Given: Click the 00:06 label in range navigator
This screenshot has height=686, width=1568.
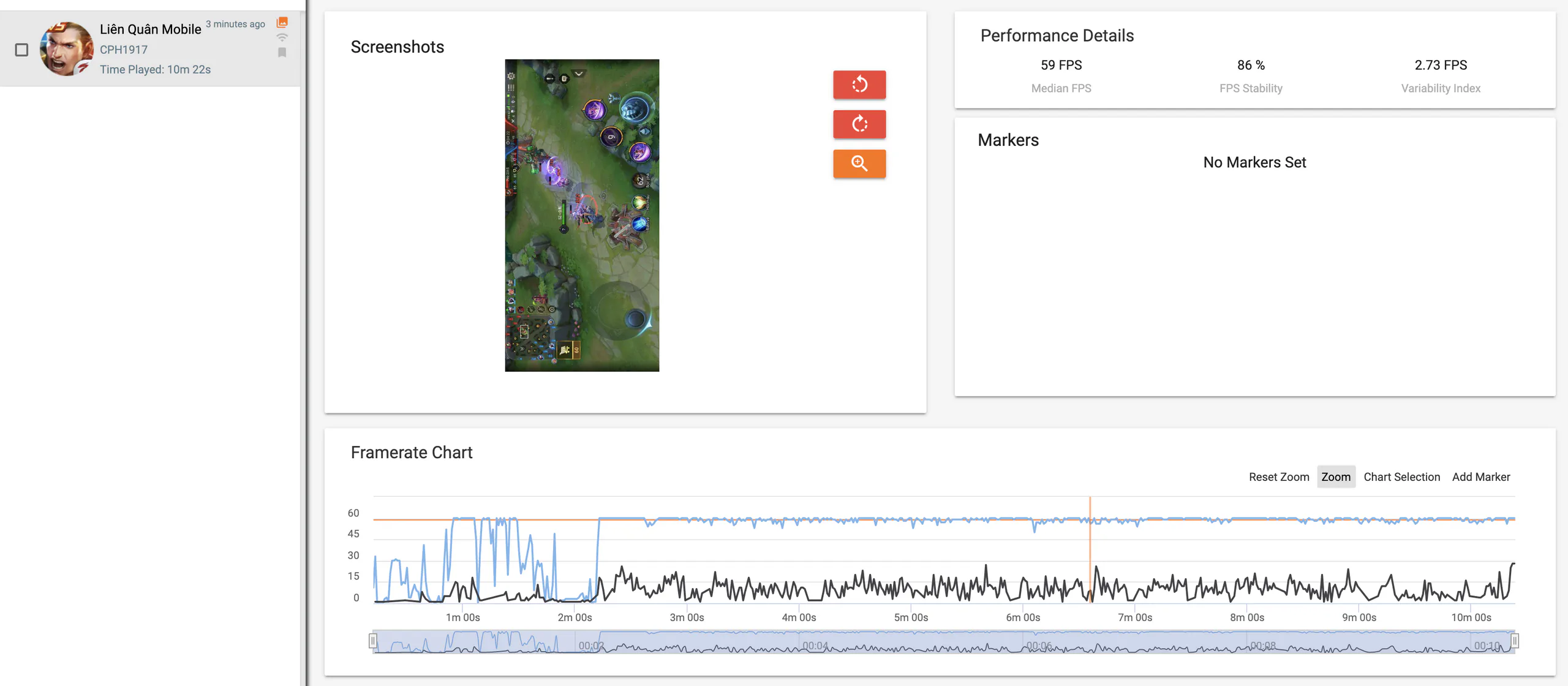Looking at the screenshot, I should pyautogui.click(x=1039, y=646).
